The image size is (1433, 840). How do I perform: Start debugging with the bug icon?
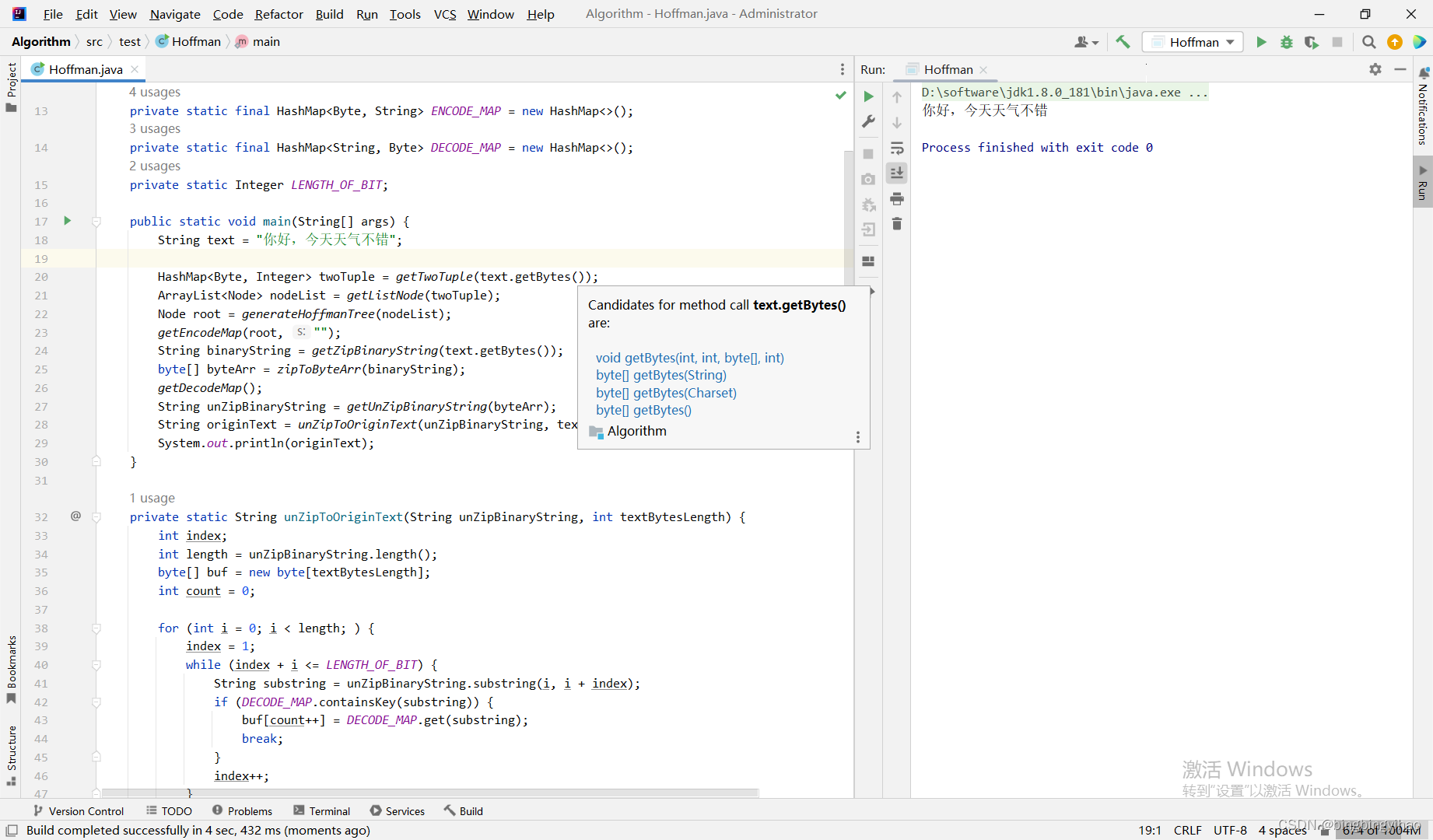tap(1287, 42)
